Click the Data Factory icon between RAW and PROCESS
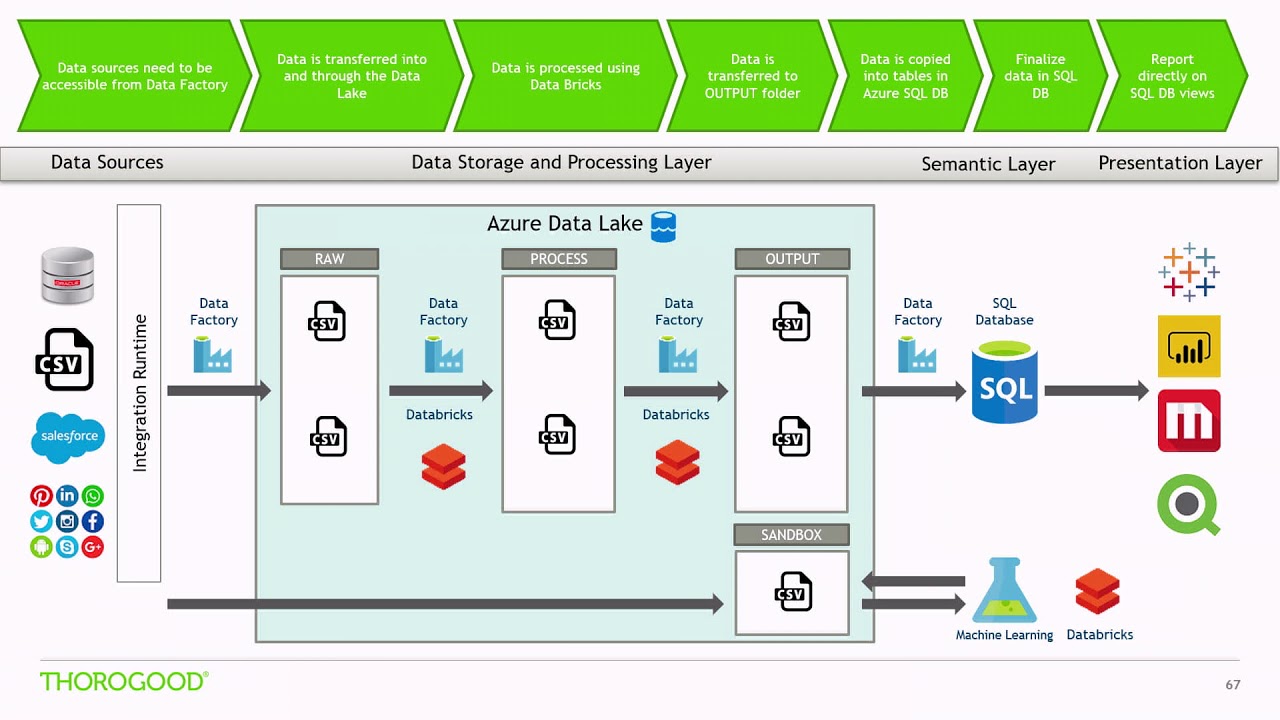Image resolution: width=1280 pixels, height=720 pixels. point(443,354)
